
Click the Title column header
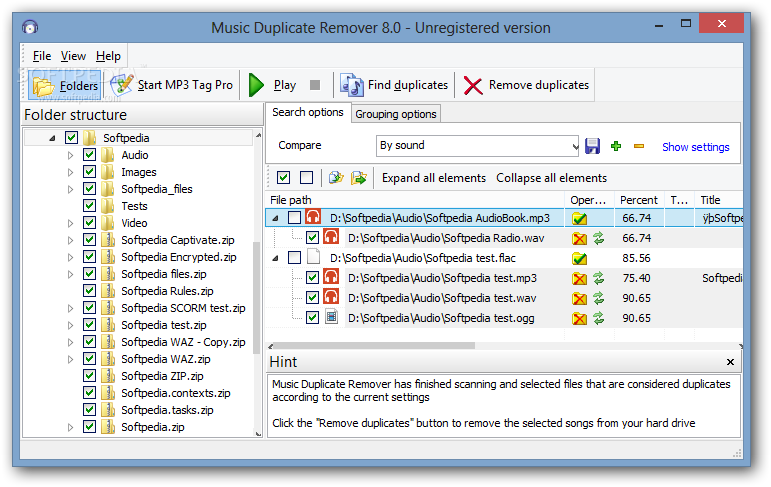pyautogui.click(x=718, y=200)
